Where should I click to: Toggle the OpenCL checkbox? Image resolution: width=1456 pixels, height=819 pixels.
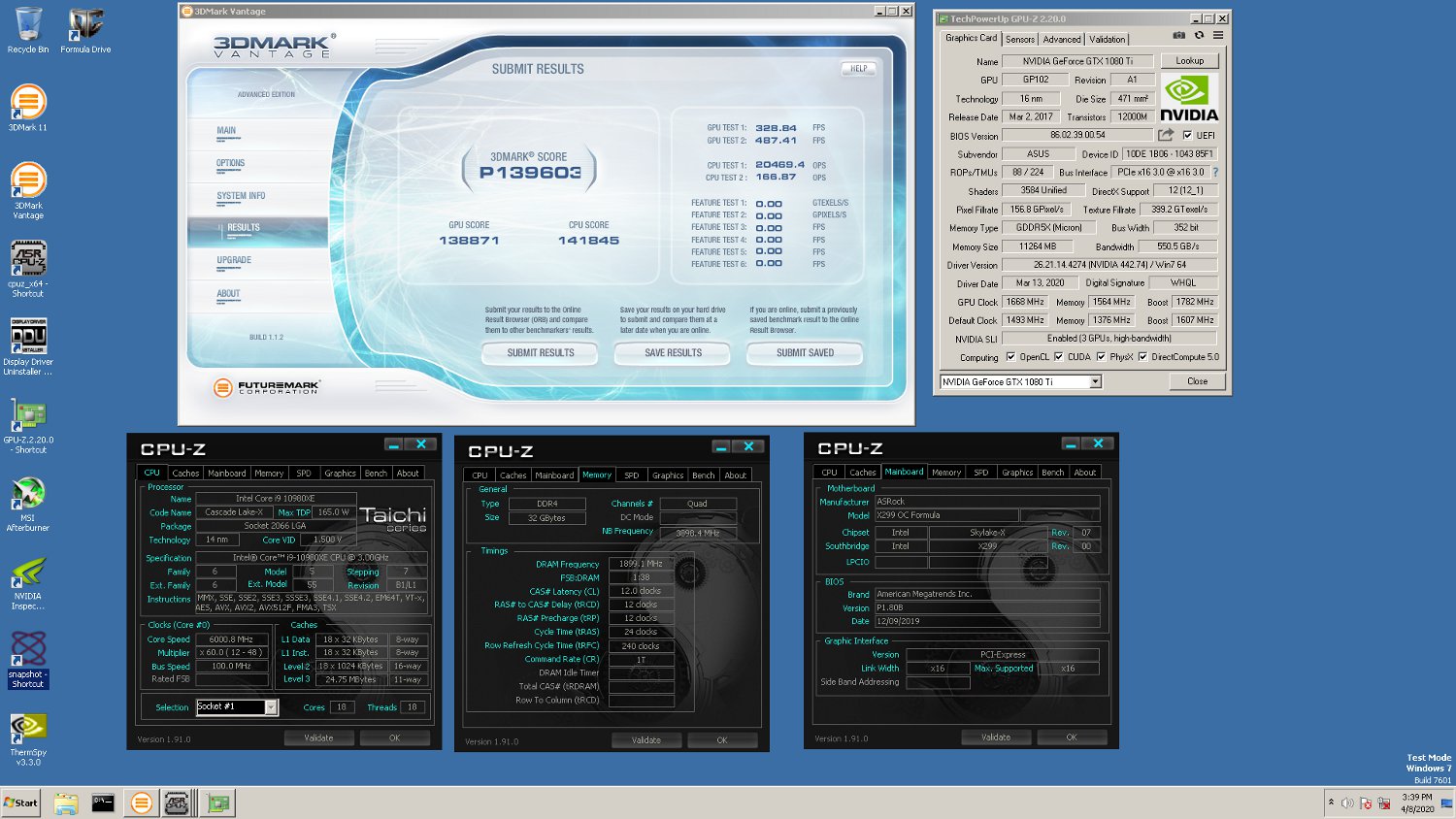tap(1010, 357)
